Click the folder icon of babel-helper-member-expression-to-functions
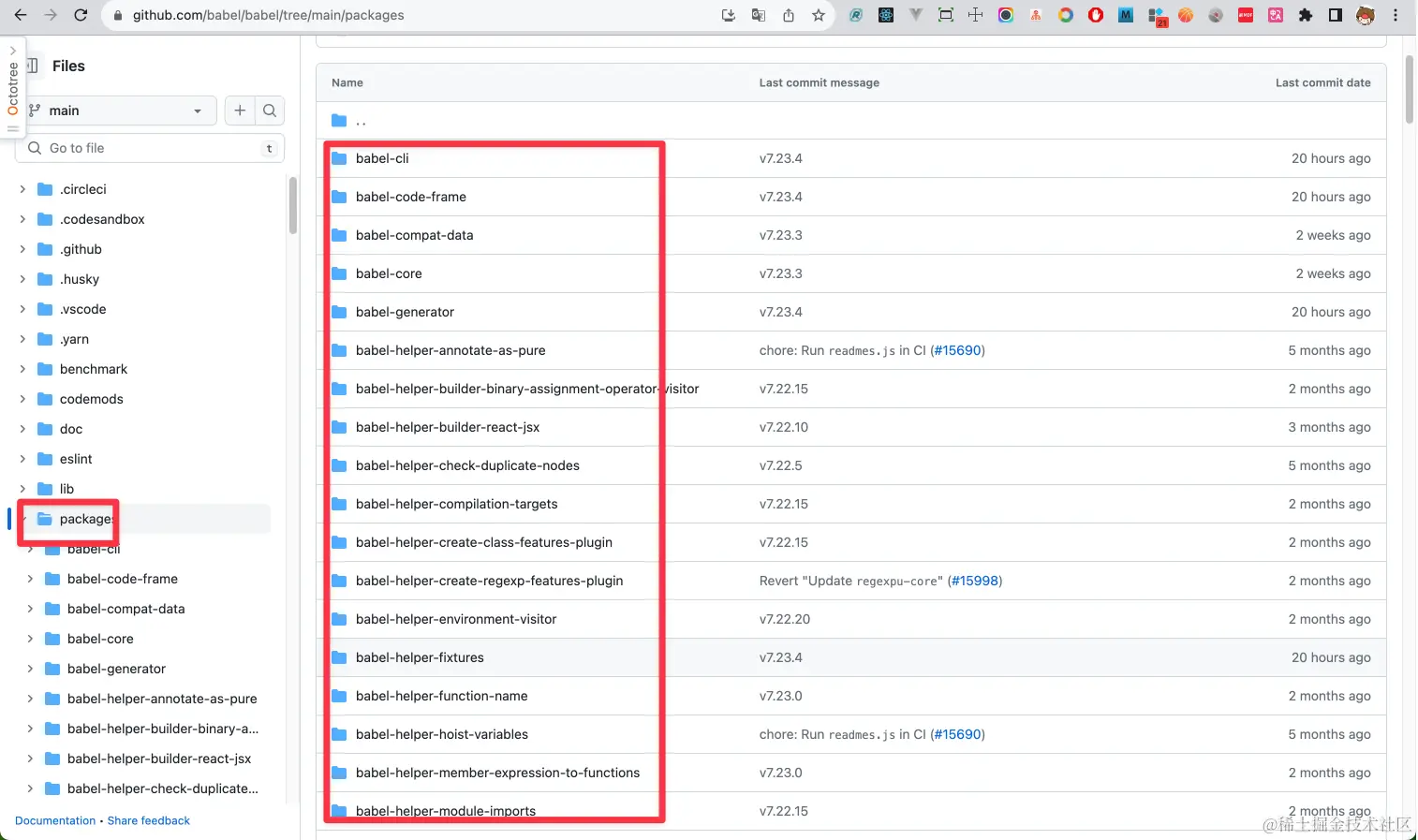1418x840 pixels. [339, 773]
